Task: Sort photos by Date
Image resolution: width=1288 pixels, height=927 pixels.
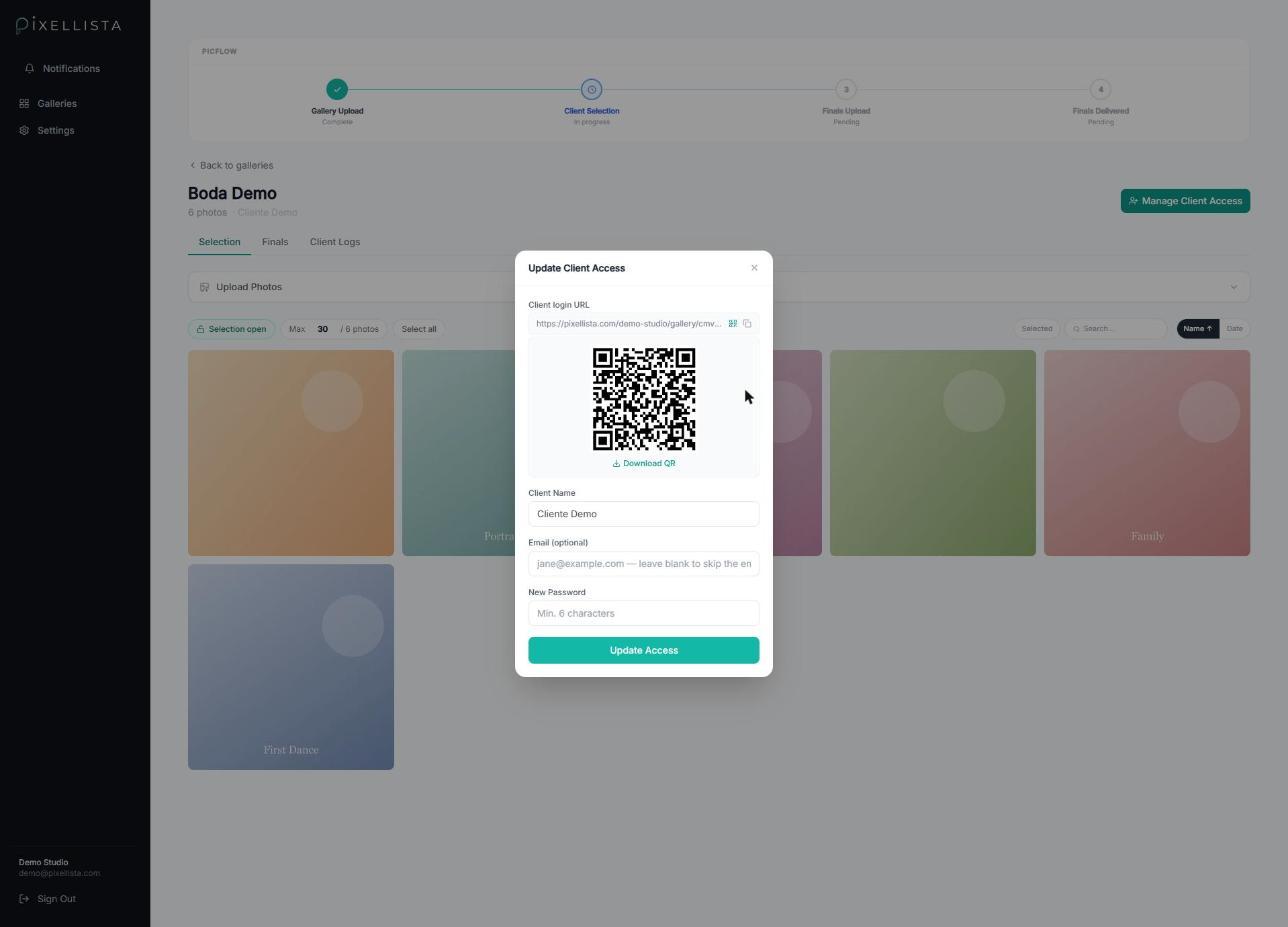Action: click(1235, 329)
